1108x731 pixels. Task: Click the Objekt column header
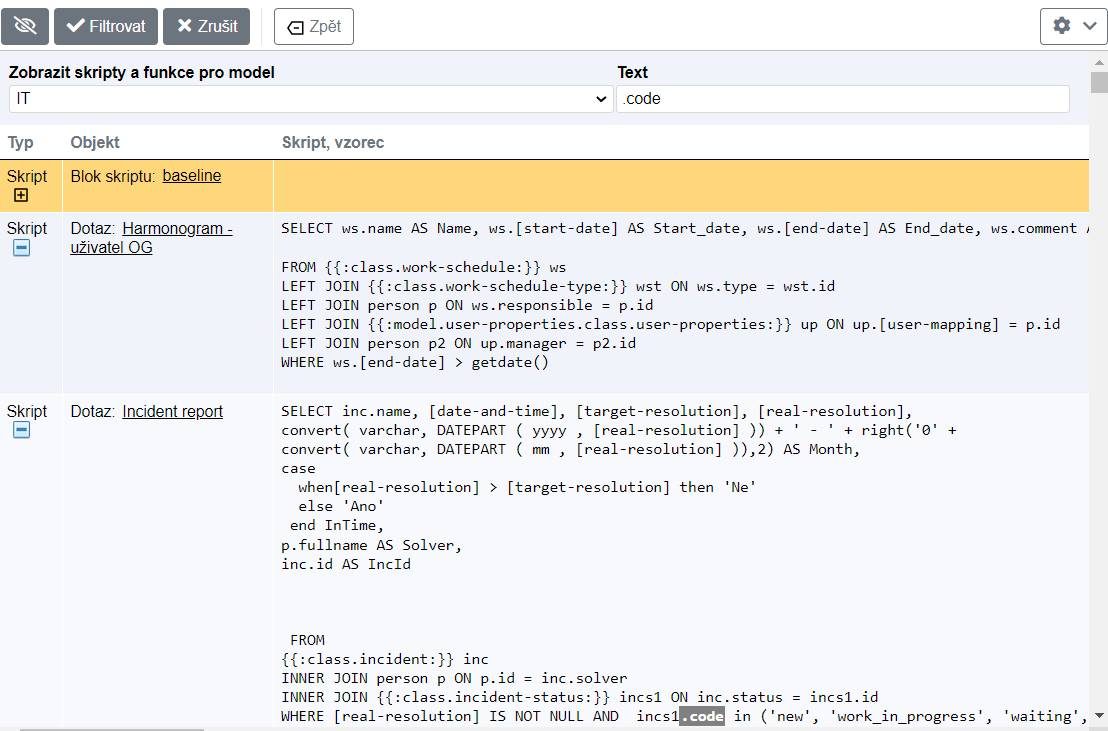95,143
